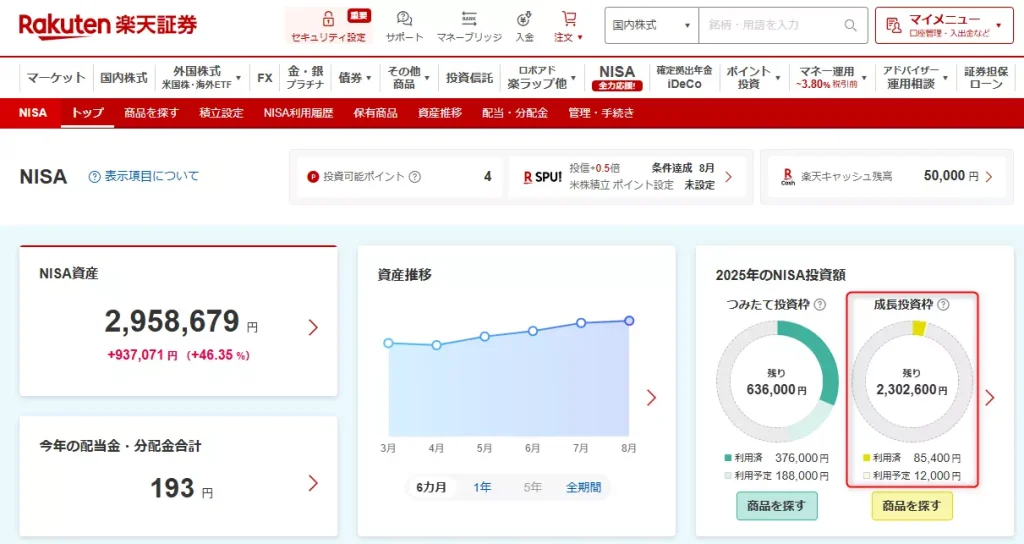Viewport: 1024px width, 544px height.
Task: Click help icon next to 投資可能ポイント
Action: click(x=415, y=176)
